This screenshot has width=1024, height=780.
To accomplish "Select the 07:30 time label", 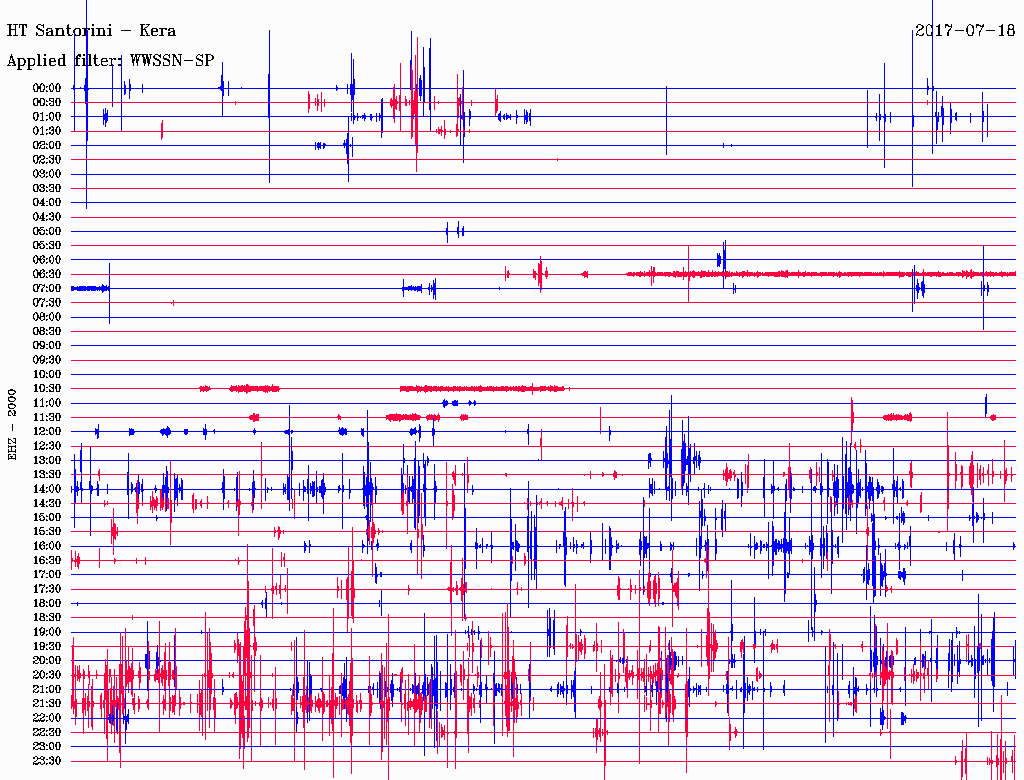I will tap(47, 303).
